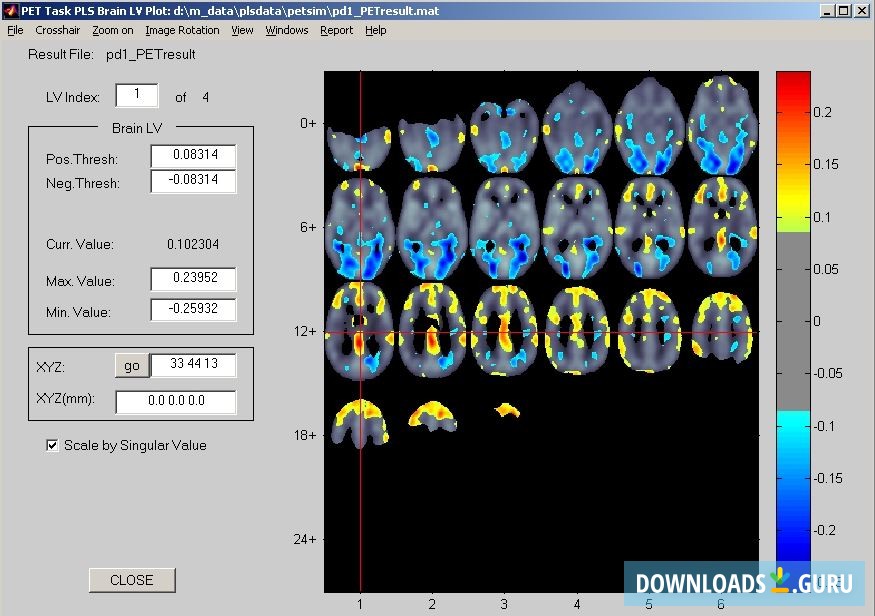Image resolution: width=875 pixels, height=616 pixels.
Task: Select the Neg.Thresh value field
Action: (193, 182)
